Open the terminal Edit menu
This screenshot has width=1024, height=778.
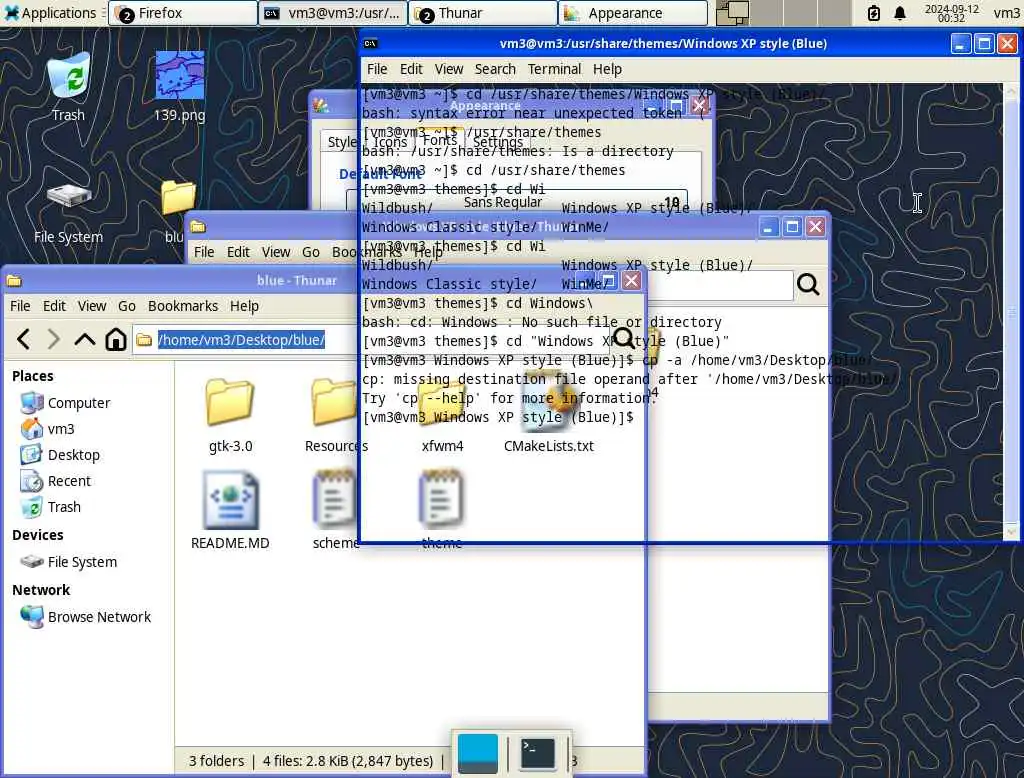(411, 69)
